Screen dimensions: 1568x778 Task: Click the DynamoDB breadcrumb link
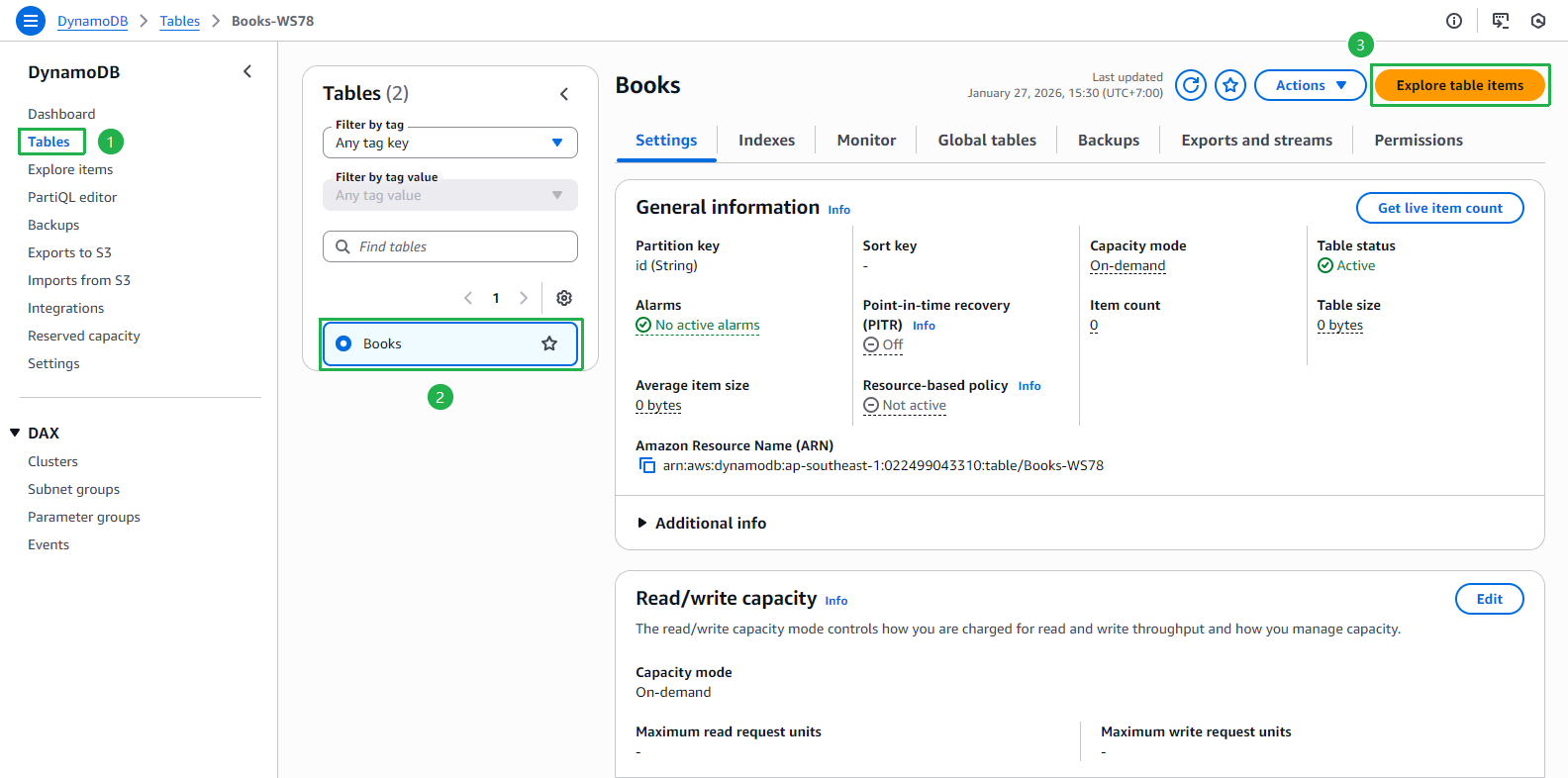(92, 21)
